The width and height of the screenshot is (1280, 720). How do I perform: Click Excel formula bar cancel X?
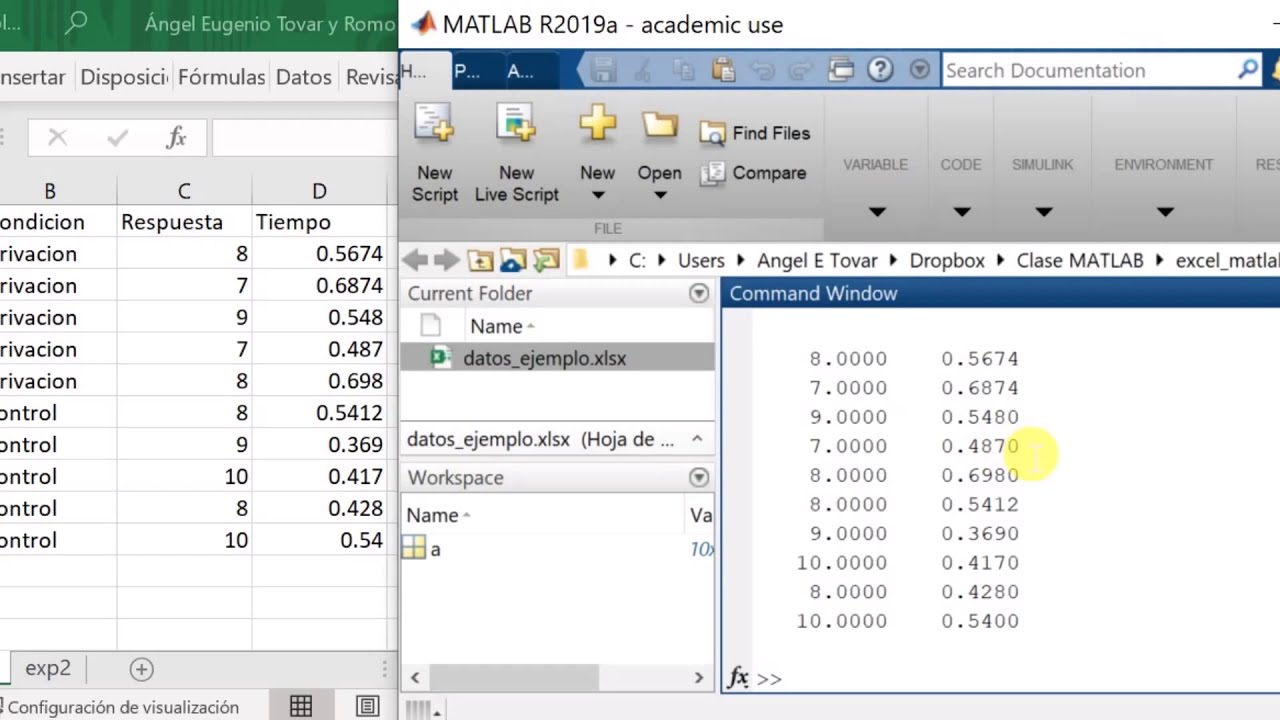click(x=57, y=138)
